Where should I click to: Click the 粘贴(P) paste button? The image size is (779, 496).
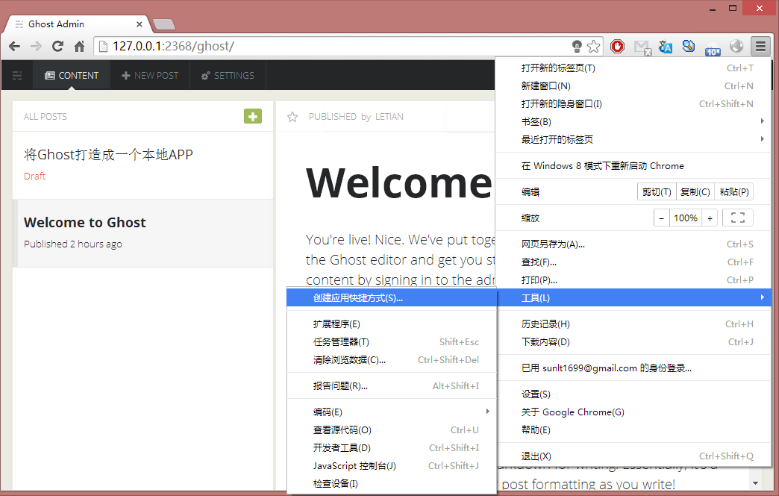[734, 192]
